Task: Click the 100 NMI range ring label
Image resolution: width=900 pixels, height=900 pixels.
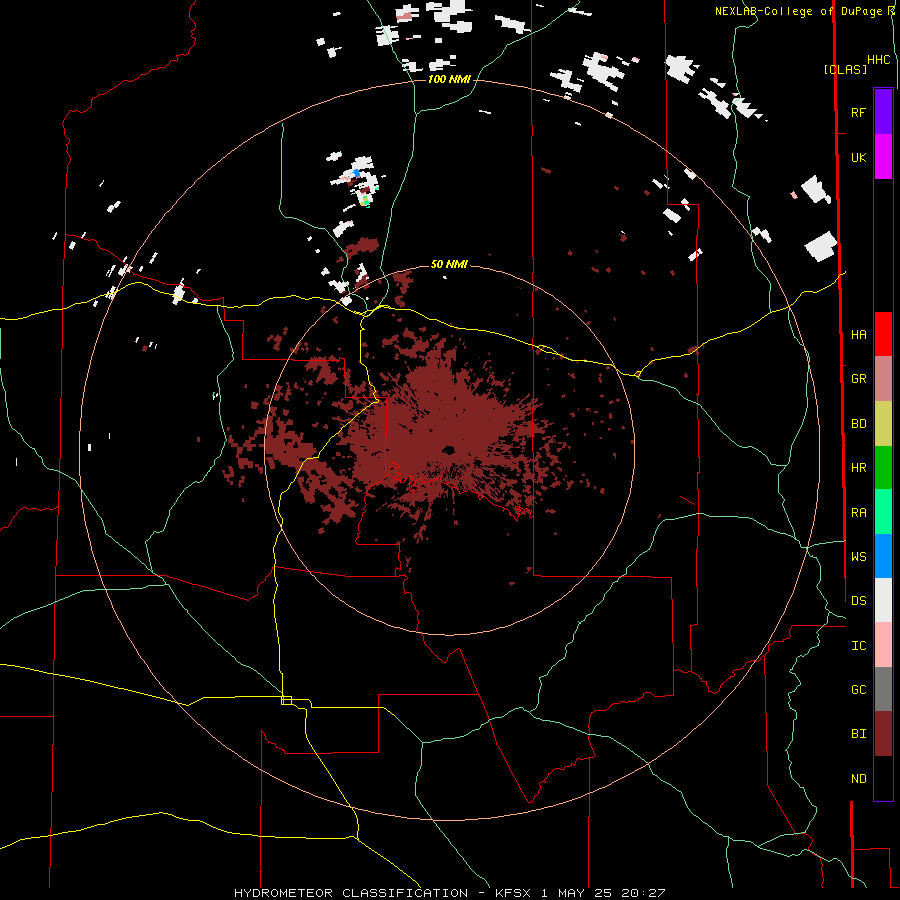Action: point(449,79)
